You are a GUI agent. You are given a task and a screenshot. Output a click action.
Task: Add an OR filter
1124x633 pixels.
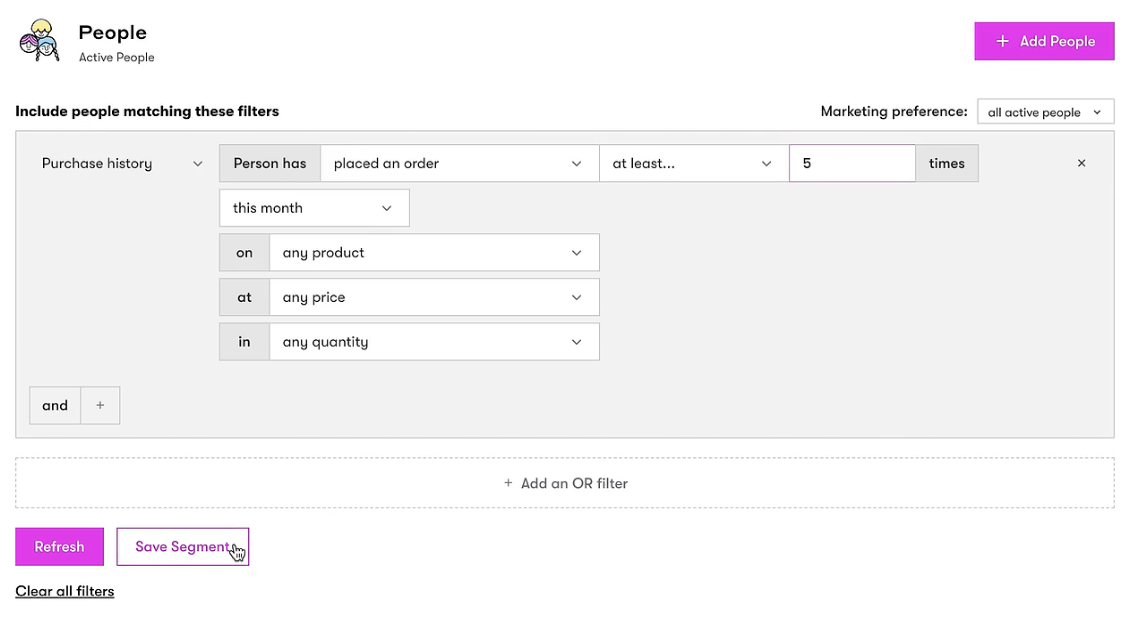click(565, 483)
